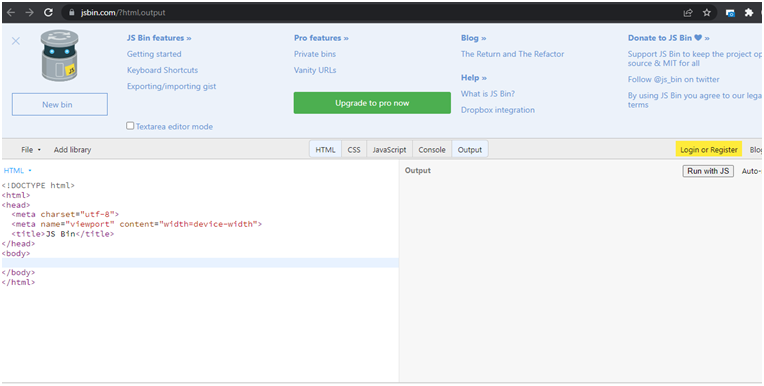Open Follow @js_bin on twitter link
This screenshot has height=386, width=764.
click(673, 79)
